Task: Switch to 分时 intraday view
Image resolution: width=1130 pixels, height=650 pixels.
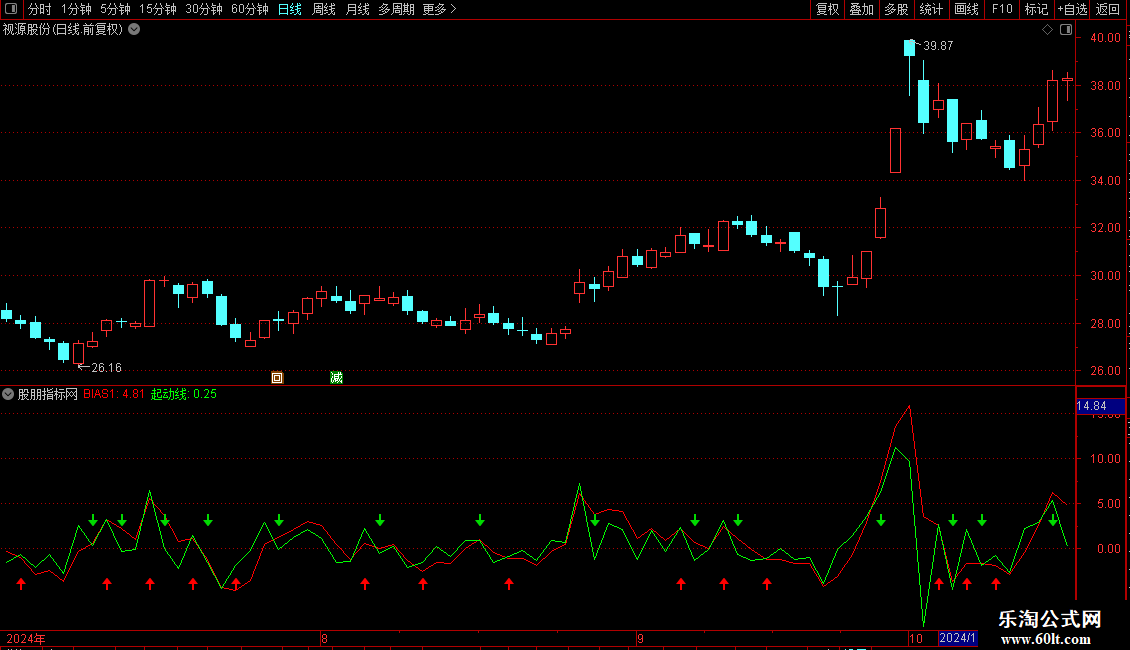Action: 40,9
